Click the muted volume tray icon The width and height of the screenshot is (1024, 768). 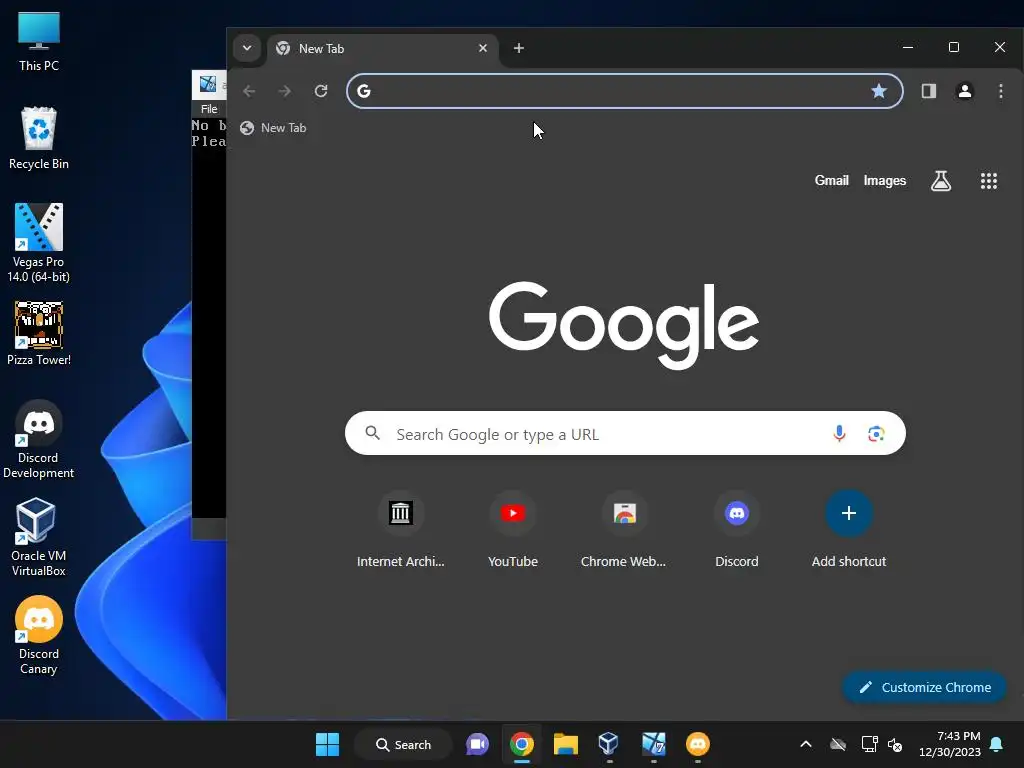click(895, 744)
